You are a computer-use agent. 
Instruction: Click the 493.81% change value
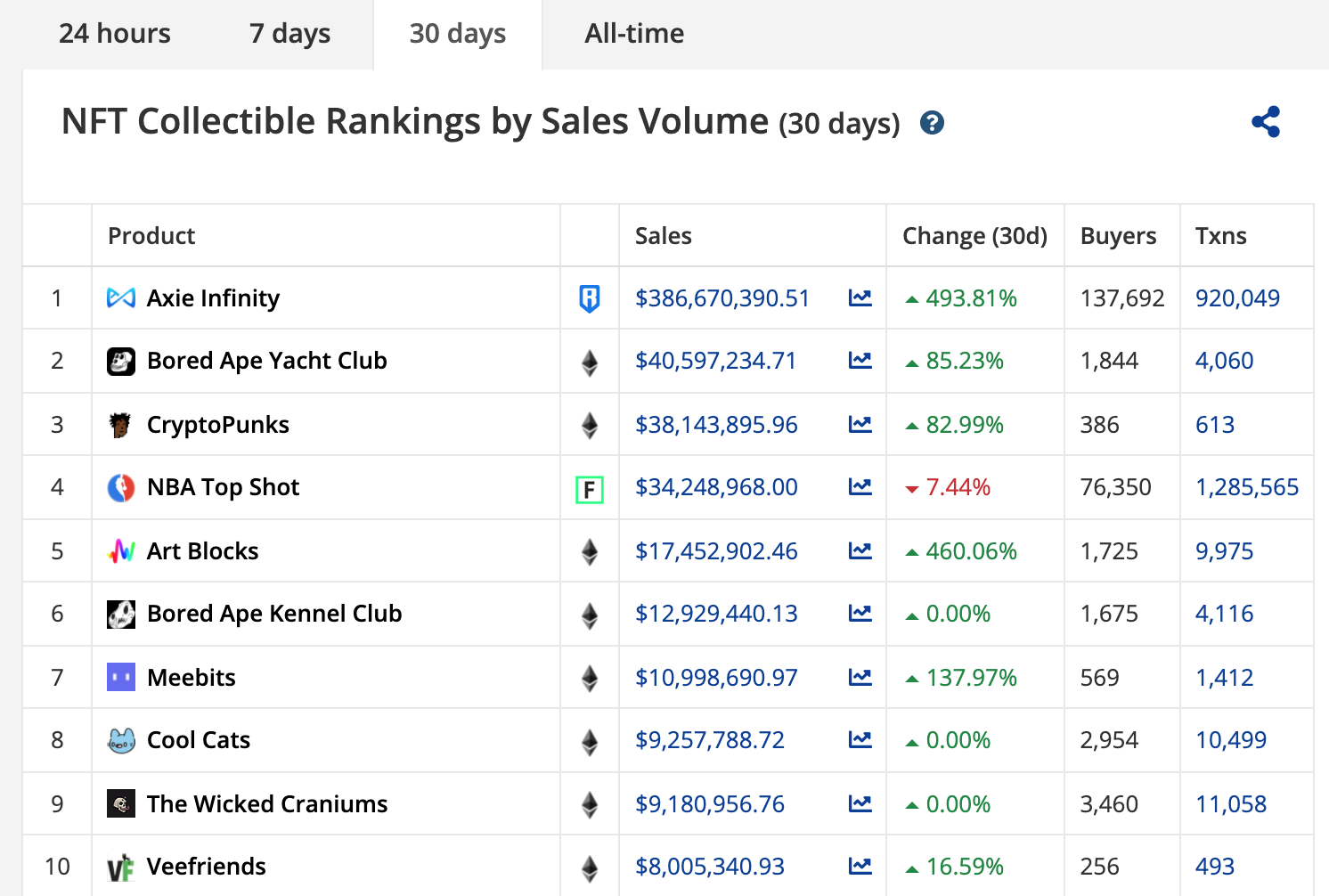click(971, 297)
